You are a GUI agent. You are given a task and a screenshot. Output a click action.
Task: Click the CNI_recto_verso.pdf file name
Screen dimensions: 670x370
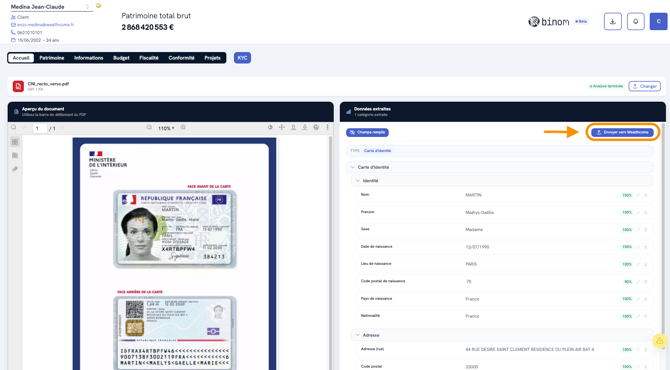click(x=48, y=84)
